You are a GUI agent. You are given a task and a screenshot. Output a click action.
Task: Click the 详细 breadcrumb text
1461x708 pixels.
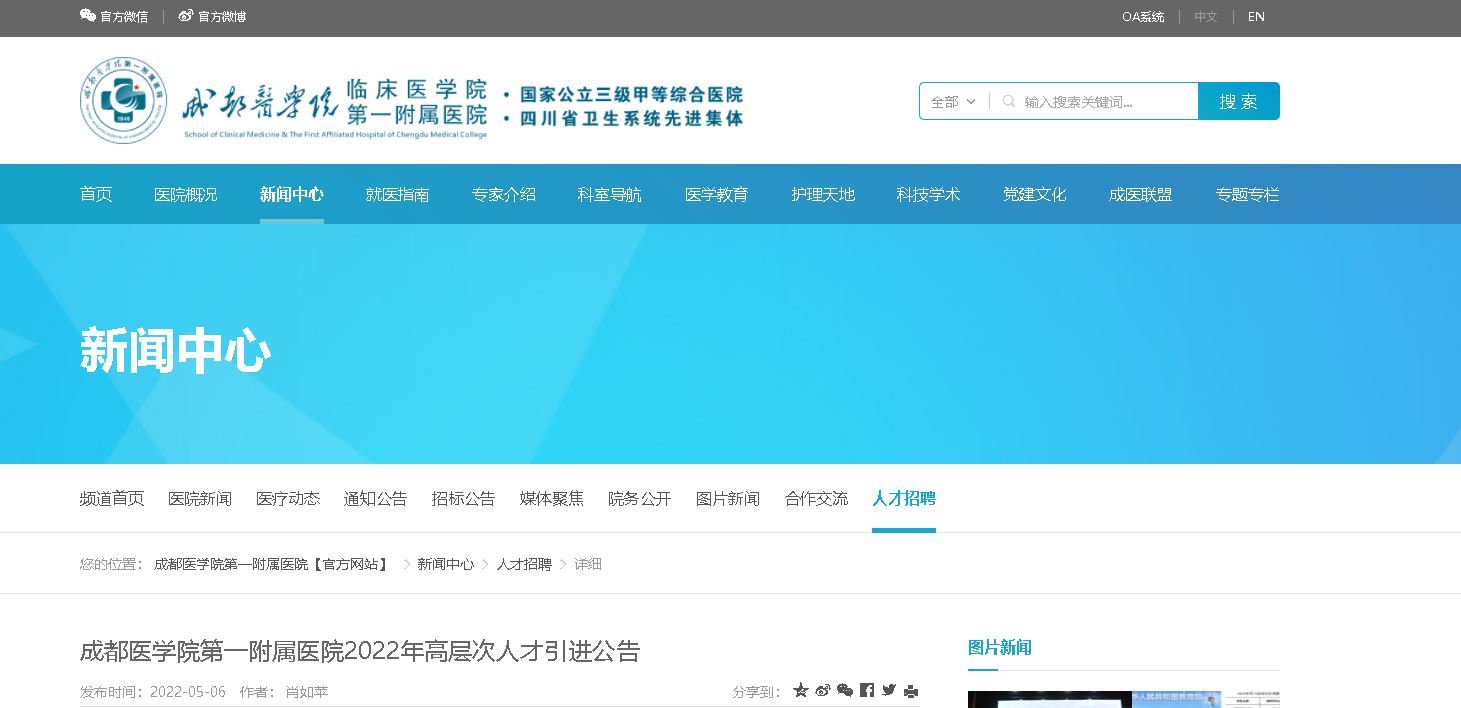click(588, 564)
